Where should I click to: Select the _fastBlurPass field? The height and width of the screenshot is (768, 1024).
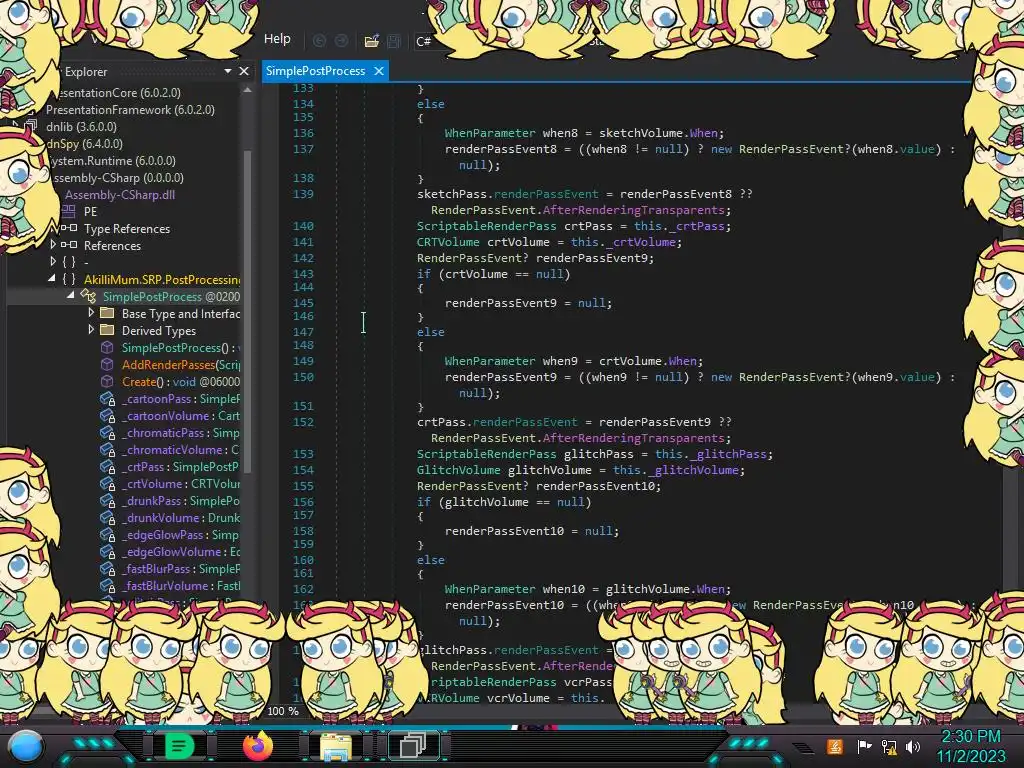coord(180,569)
